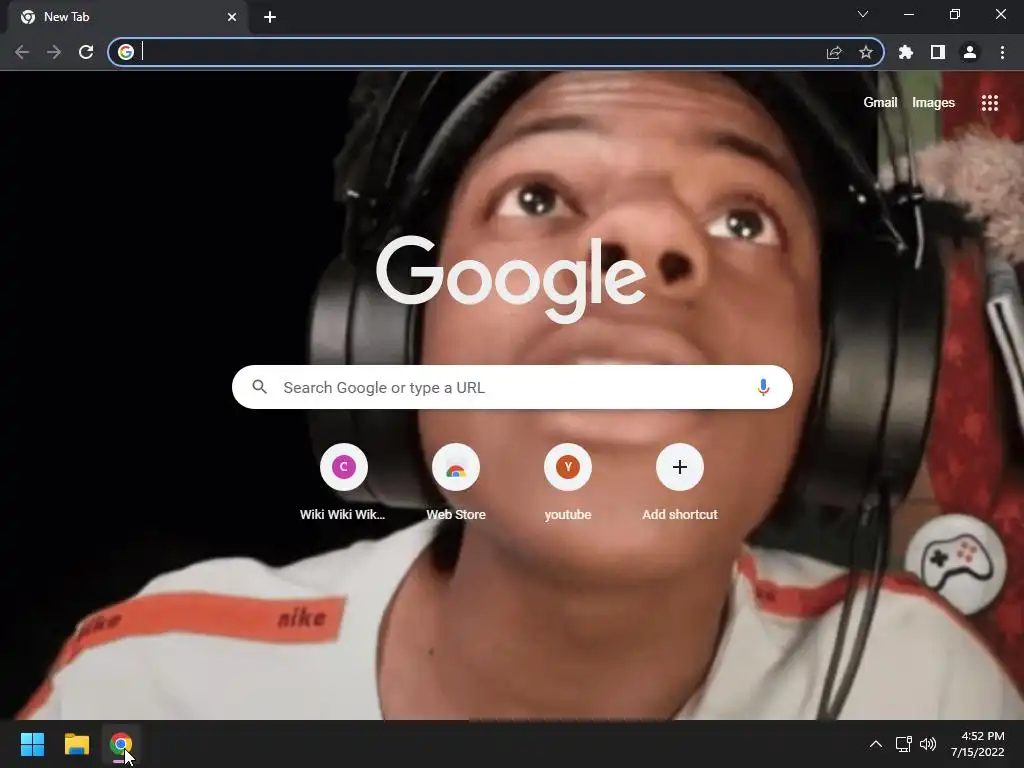1024x768 pixels.
Task: Start voice search with microphone icon
Action: (x=763, y=387)
